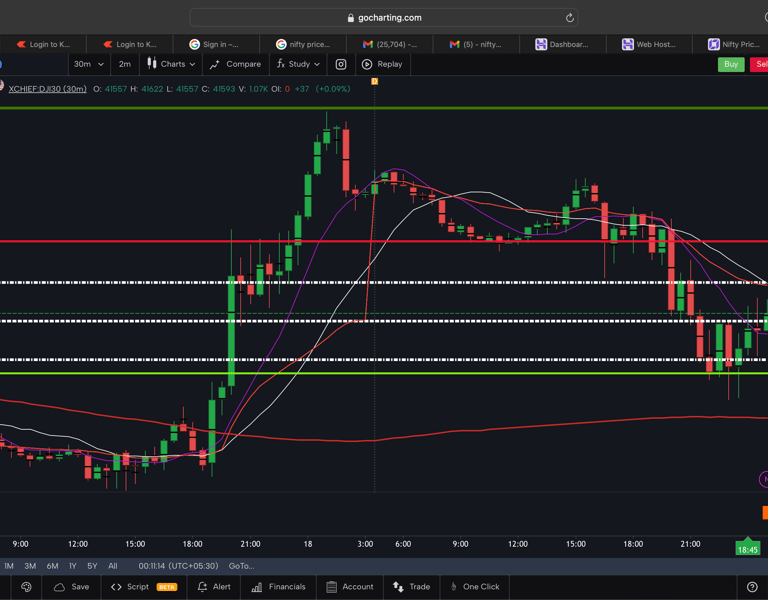Viewport: 768px width, 600px height.
Task: Click the orange D marker above chart
Action: (x=375, y=81)
